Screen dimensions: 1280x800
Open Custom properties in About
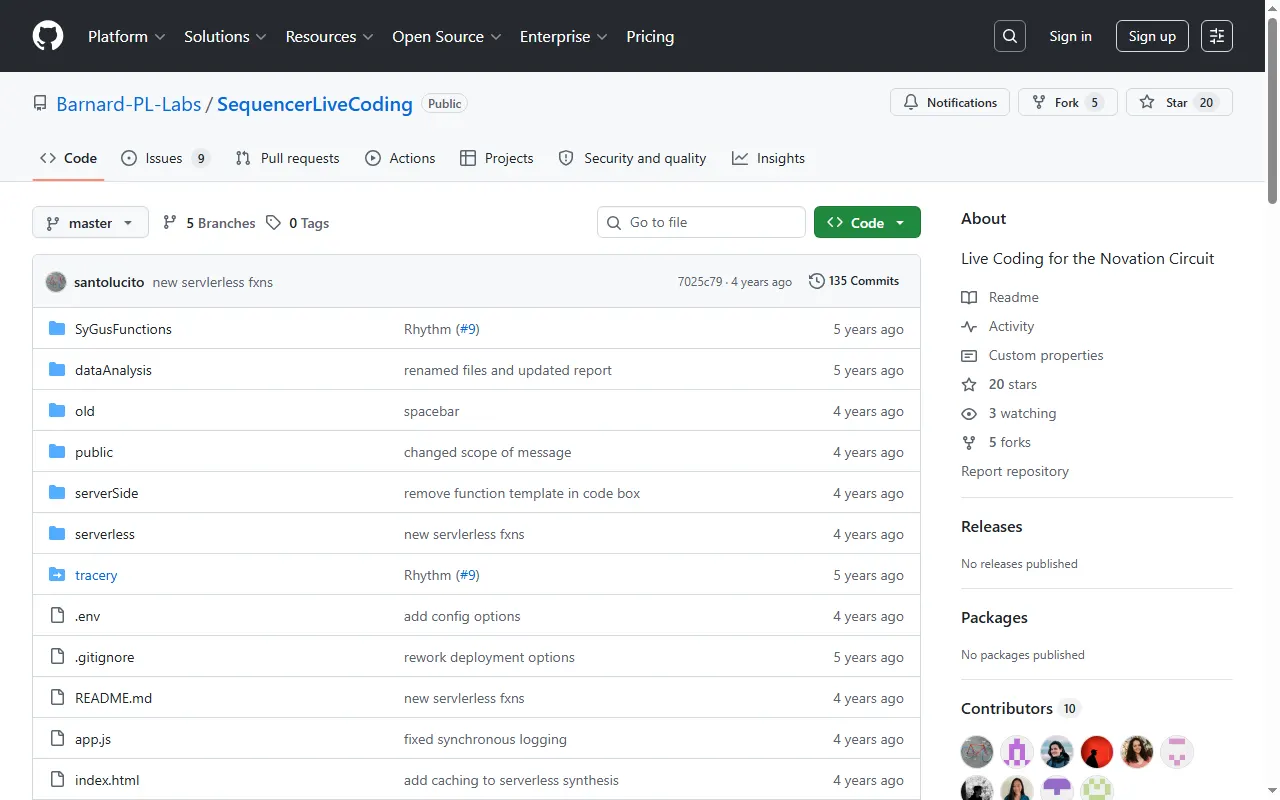click(x=1032, y=355)
